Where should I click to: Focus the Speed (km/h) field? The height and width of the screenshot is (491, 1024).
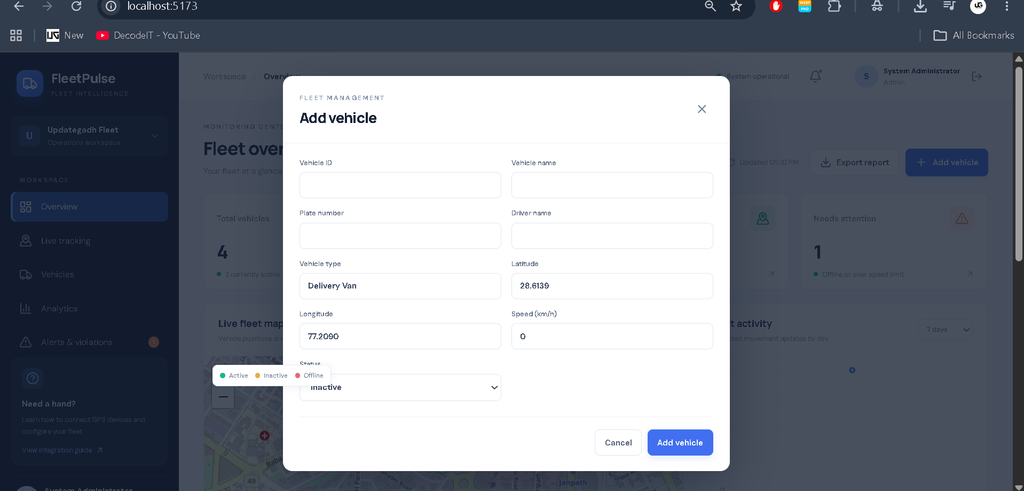tap(612, 336)
